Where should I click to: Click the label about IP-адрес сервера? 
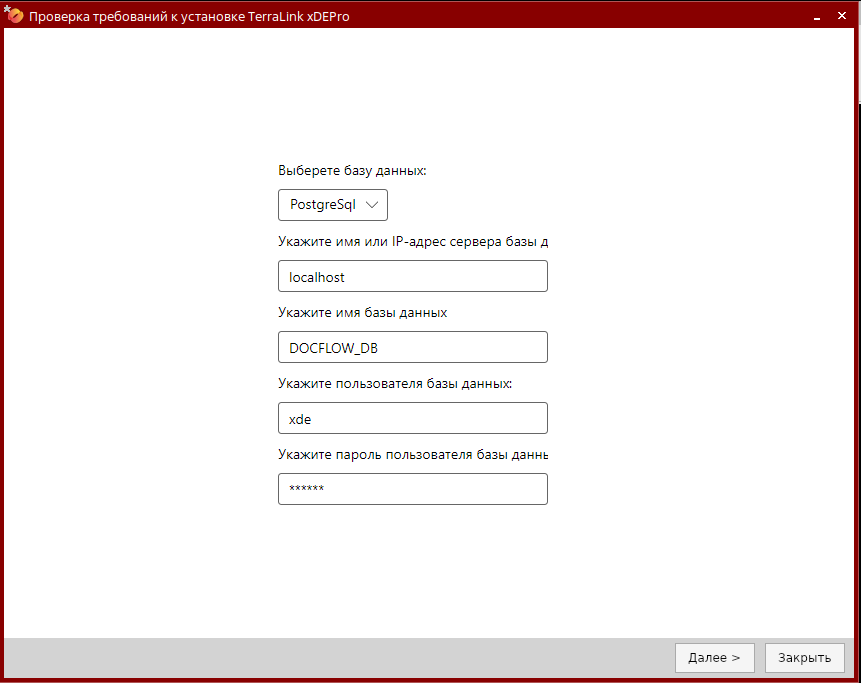413,242
